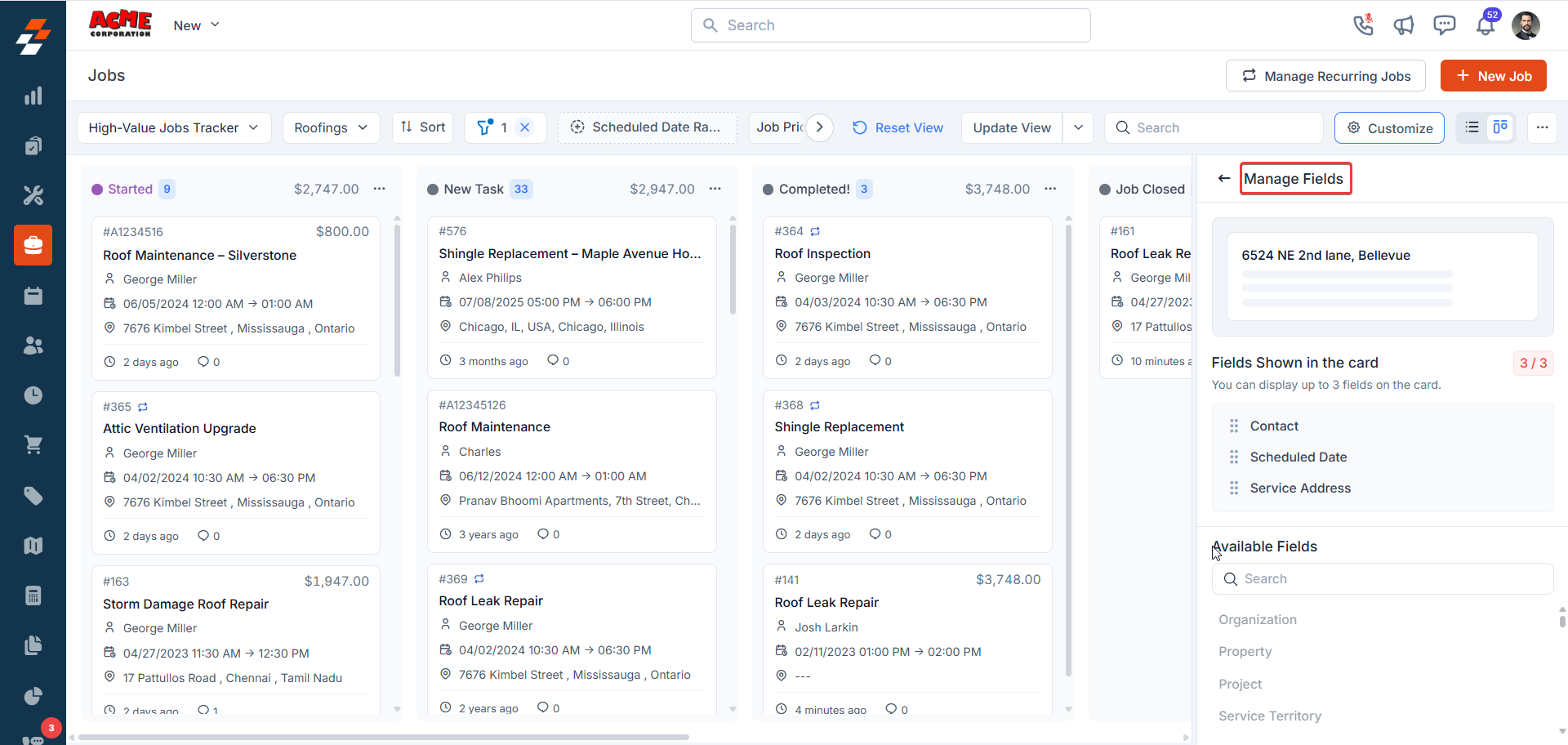Open the more options ellipsis in toolbar
This screenshot has width=1568, height=745.
click(1542, 127)
